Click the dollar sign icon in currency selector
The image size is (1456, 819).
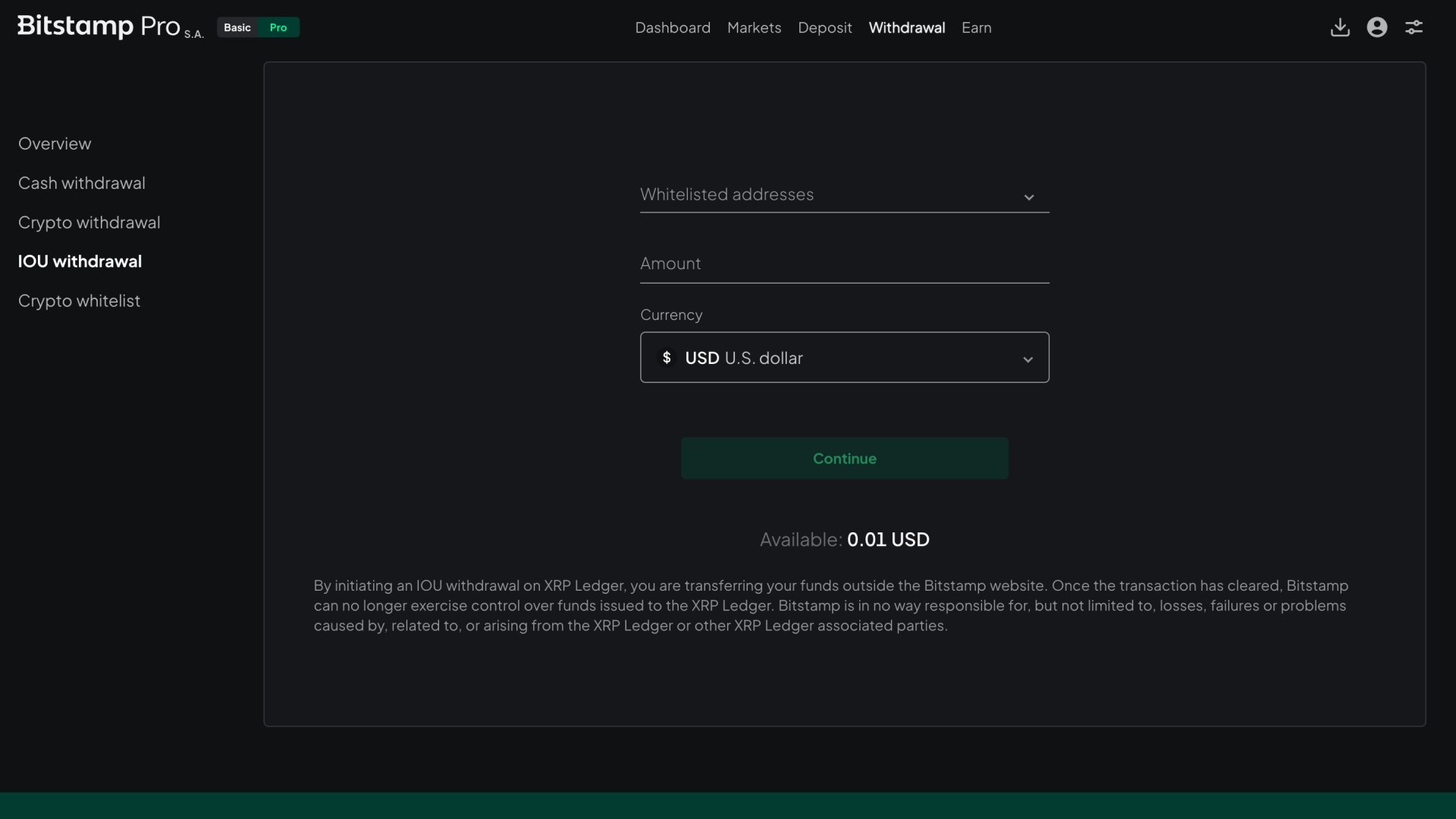coord(668,357)
